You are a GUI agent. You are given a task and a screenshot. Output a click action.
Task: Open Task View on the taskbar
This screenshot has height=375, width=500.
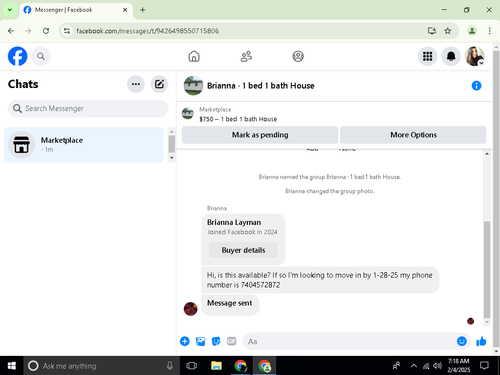192,366
